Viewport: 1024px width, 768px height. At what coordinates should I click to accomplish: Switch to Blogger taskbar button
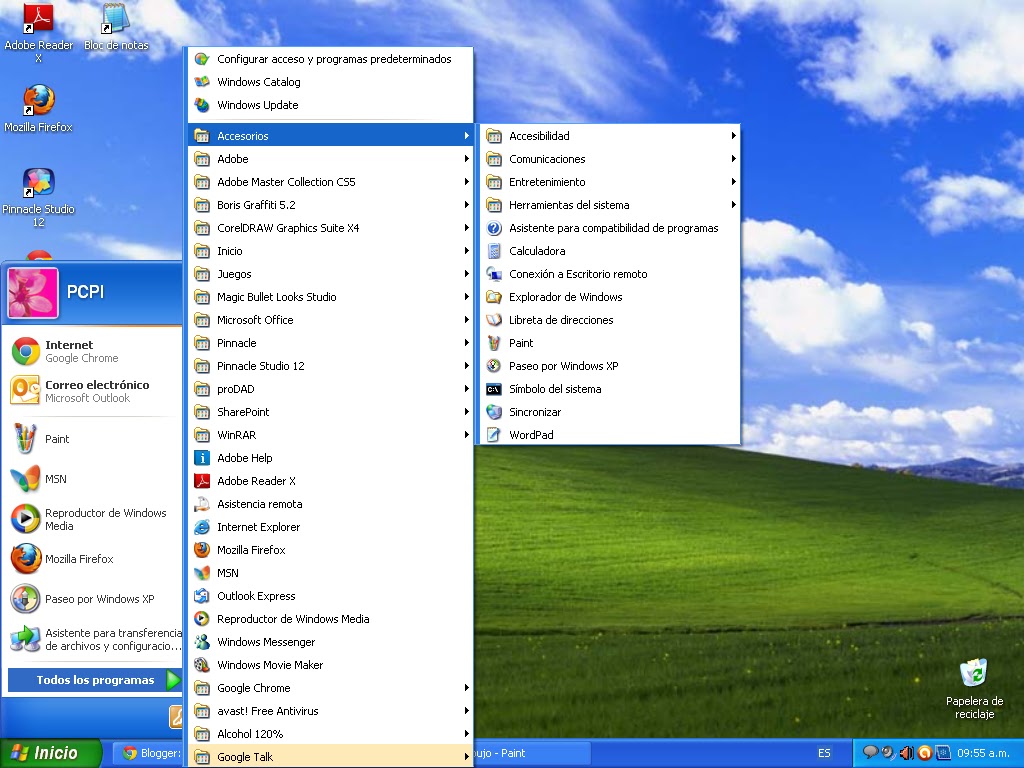click(x=150, y=753)
